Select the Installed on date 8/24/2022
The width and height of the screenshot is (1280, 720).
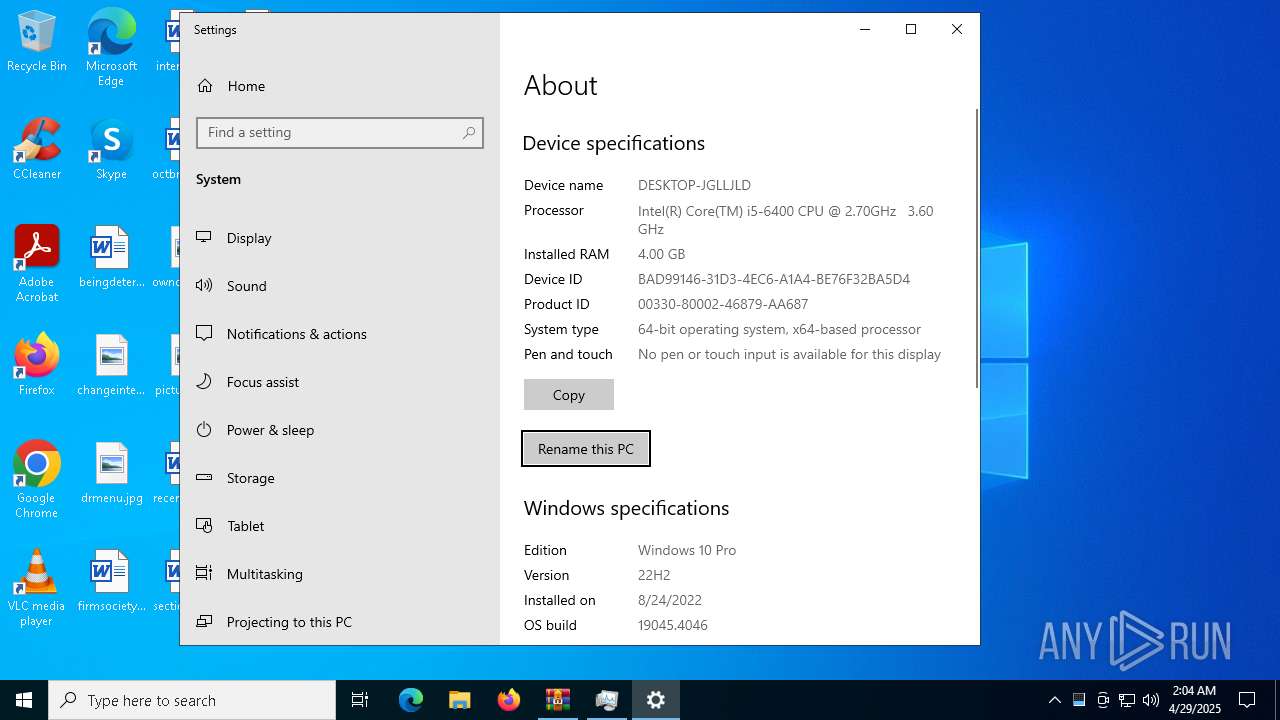point(670,600)
